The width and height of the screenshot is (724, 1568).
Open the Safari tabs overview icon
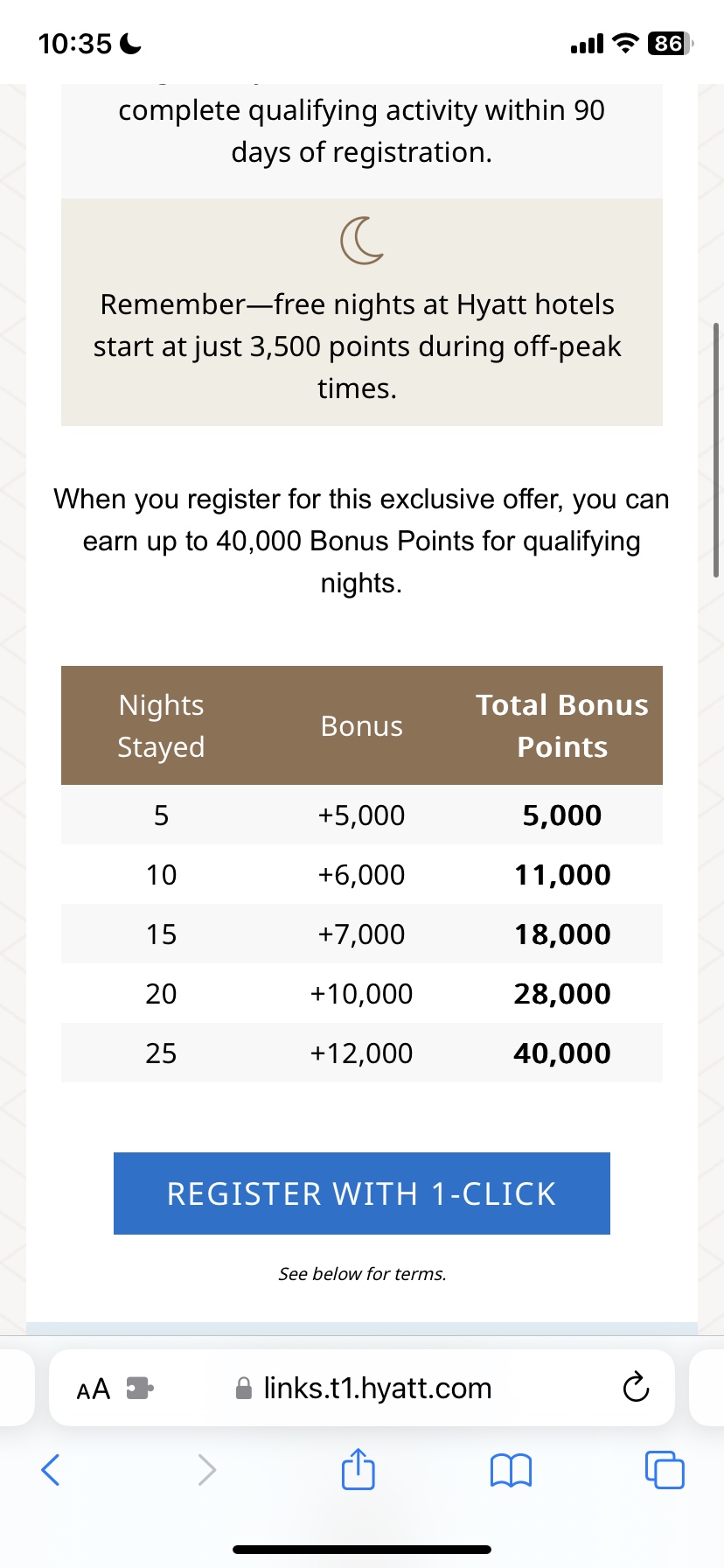664,1469
